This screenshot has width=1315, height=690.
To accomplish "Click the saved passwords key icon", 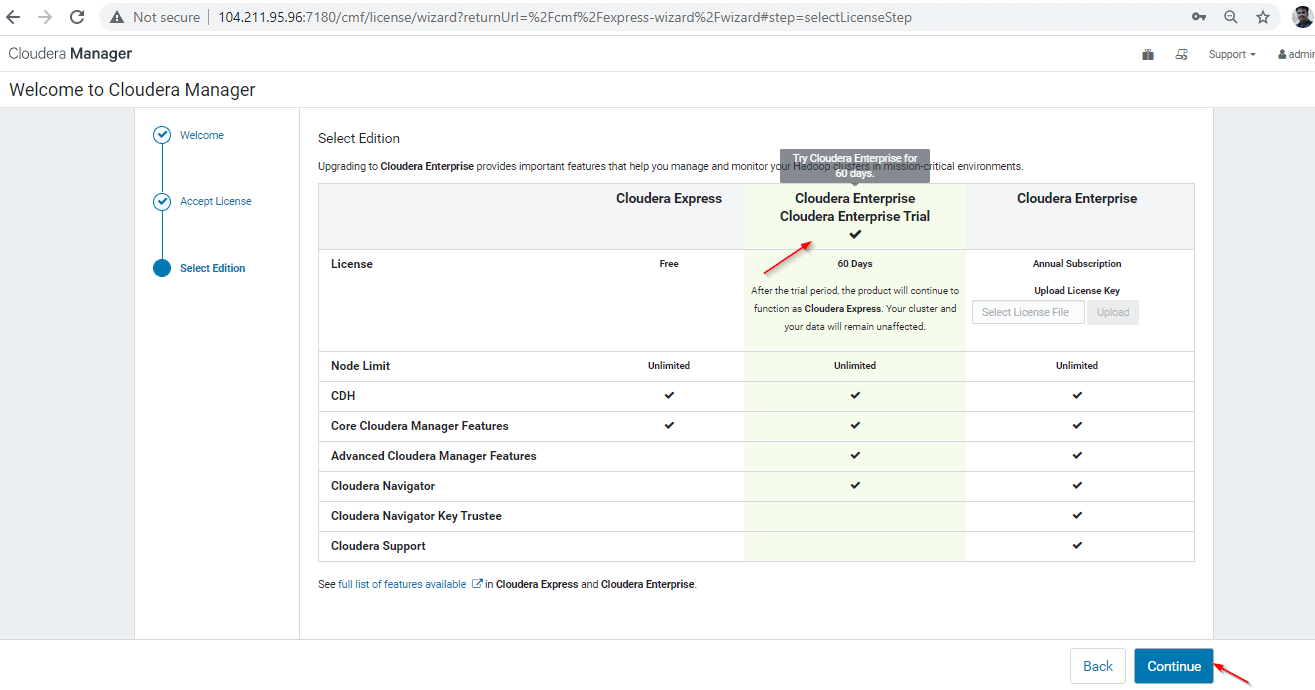I will tap(1199, 17).
